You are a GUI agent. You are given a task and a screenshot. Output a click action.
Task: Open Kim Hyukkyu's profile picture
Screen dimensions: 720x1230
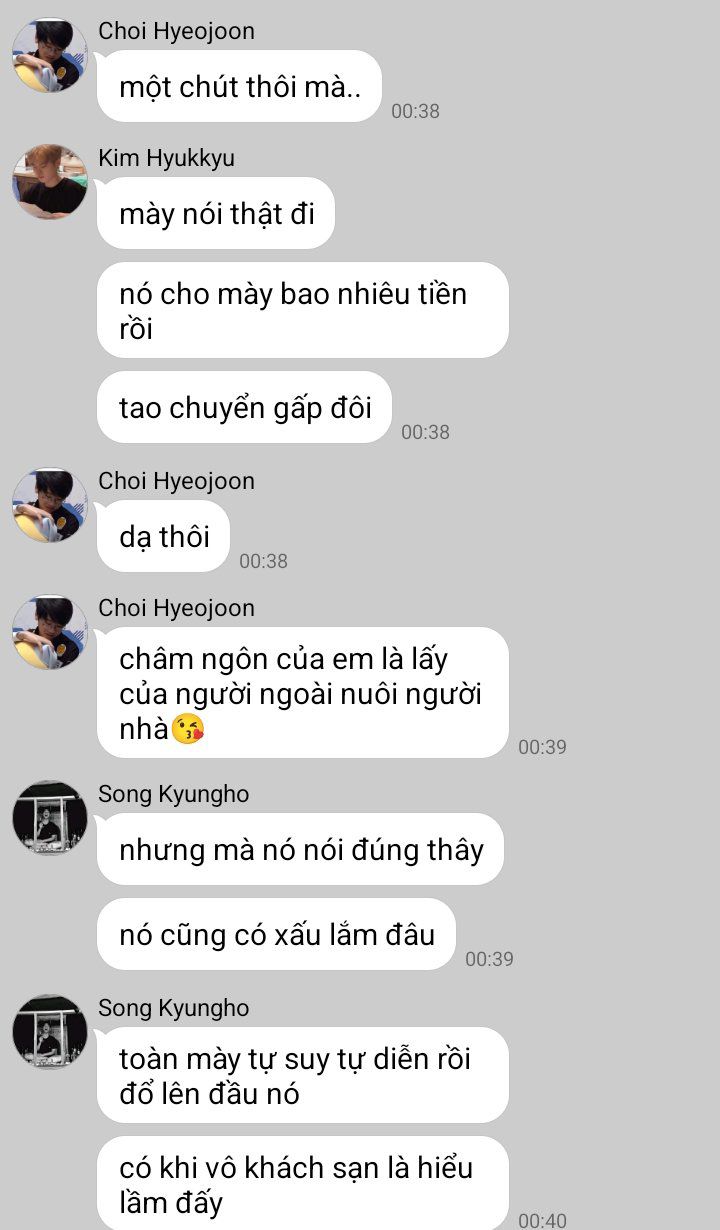click(50, 182)
